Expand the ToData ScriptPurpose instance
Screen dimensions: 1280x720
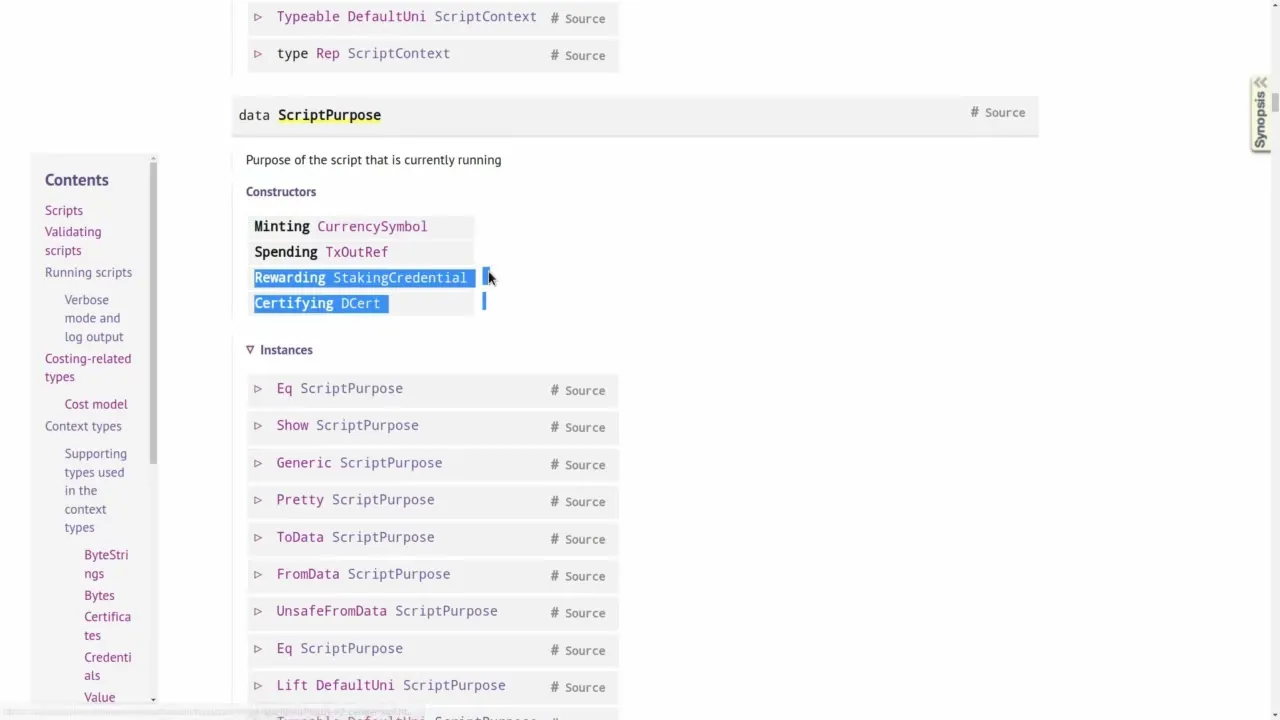(x=258, y=538)
